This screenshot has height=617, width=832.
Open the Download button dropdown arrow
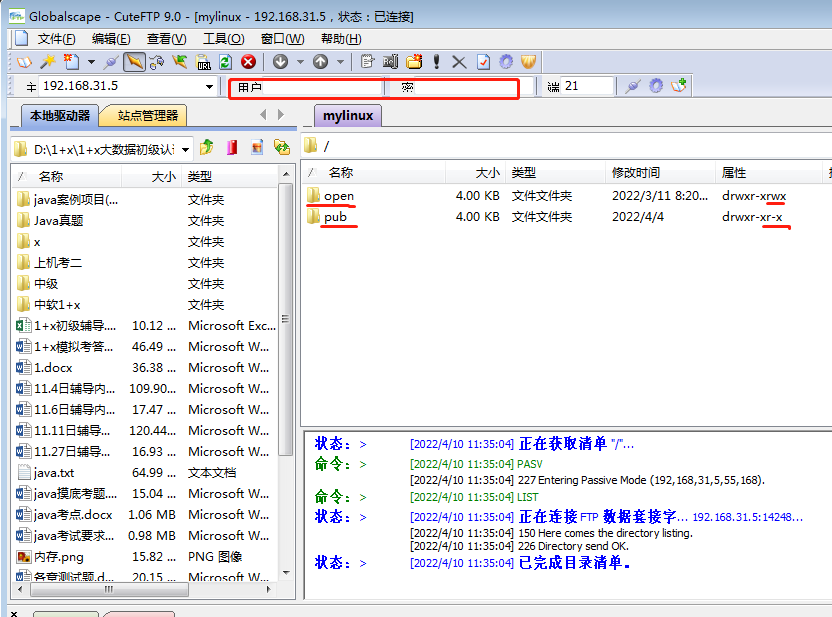coord(299,62)
